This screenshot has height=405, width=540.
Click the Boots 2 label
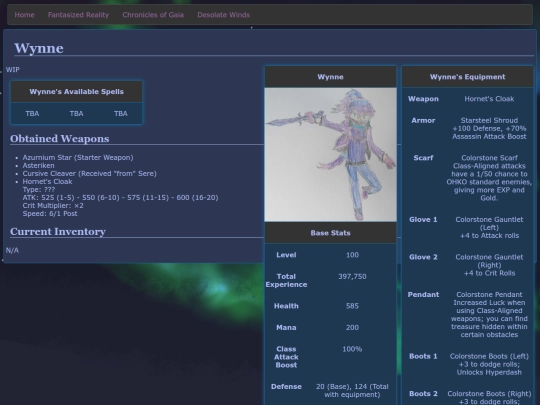pos(423,394)
